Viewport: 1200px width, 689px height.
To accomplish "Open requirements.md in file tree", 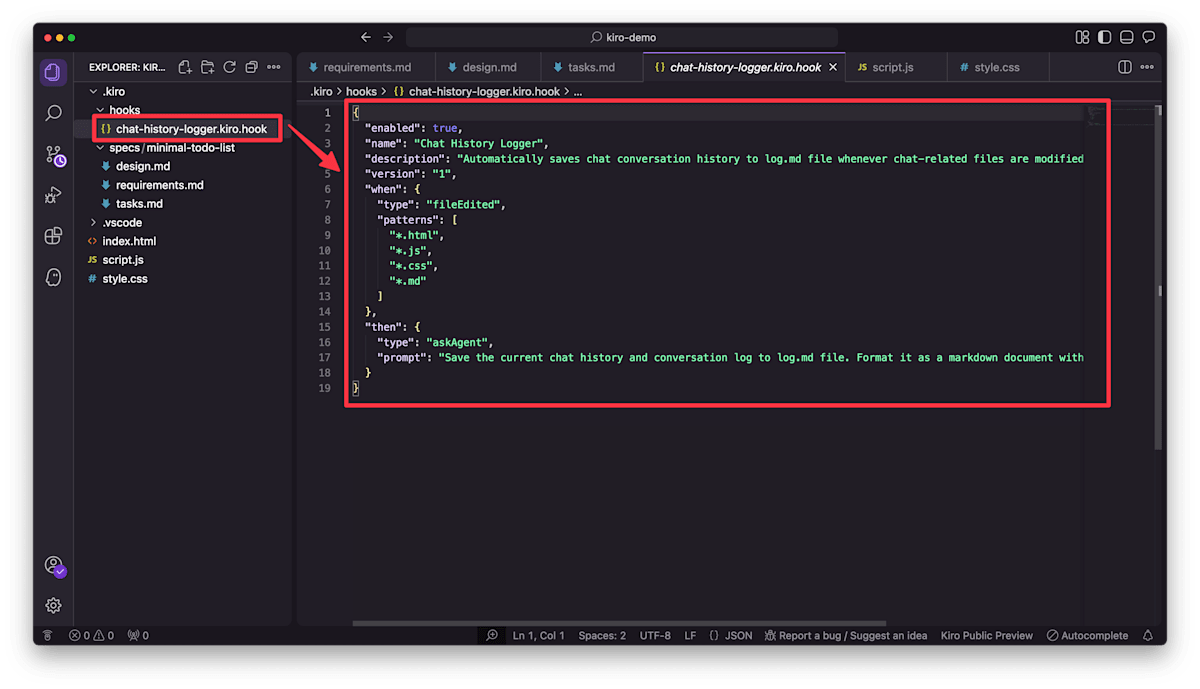I will (159, 185).
